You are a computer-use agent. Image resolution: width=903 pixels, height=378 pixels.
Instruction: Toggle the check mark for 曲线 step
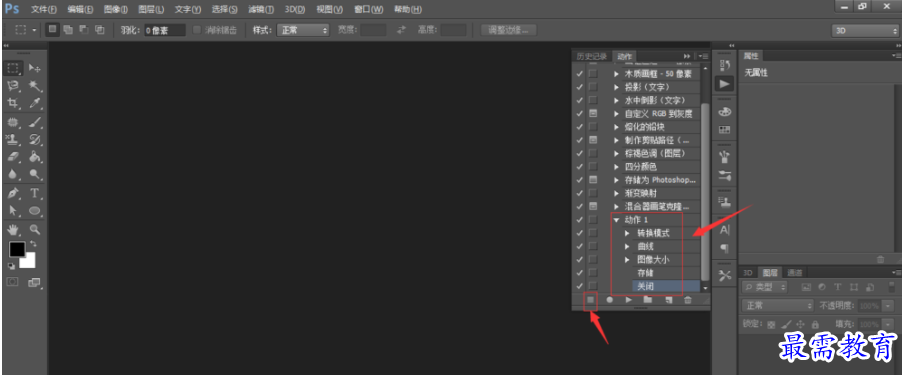[580, 246]
